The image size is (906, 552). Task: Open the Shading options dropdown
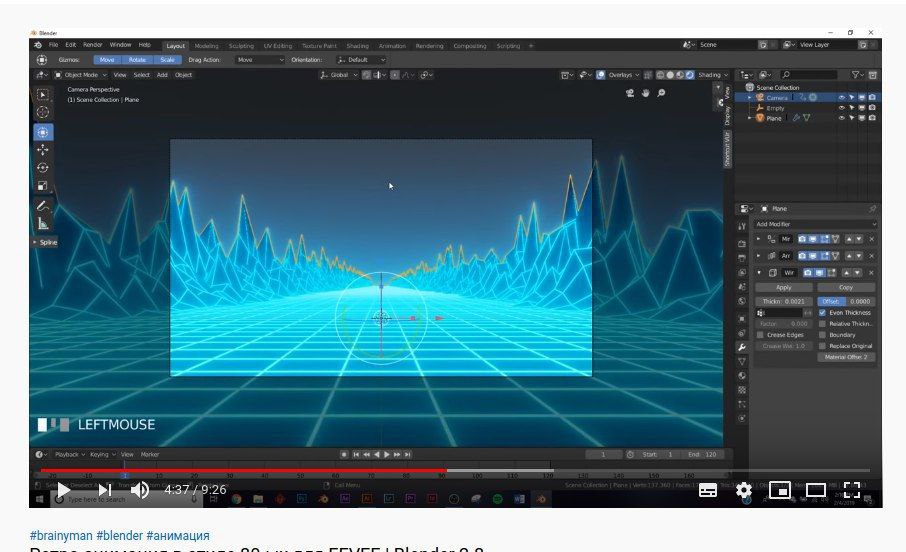click(x=713, y=75)
